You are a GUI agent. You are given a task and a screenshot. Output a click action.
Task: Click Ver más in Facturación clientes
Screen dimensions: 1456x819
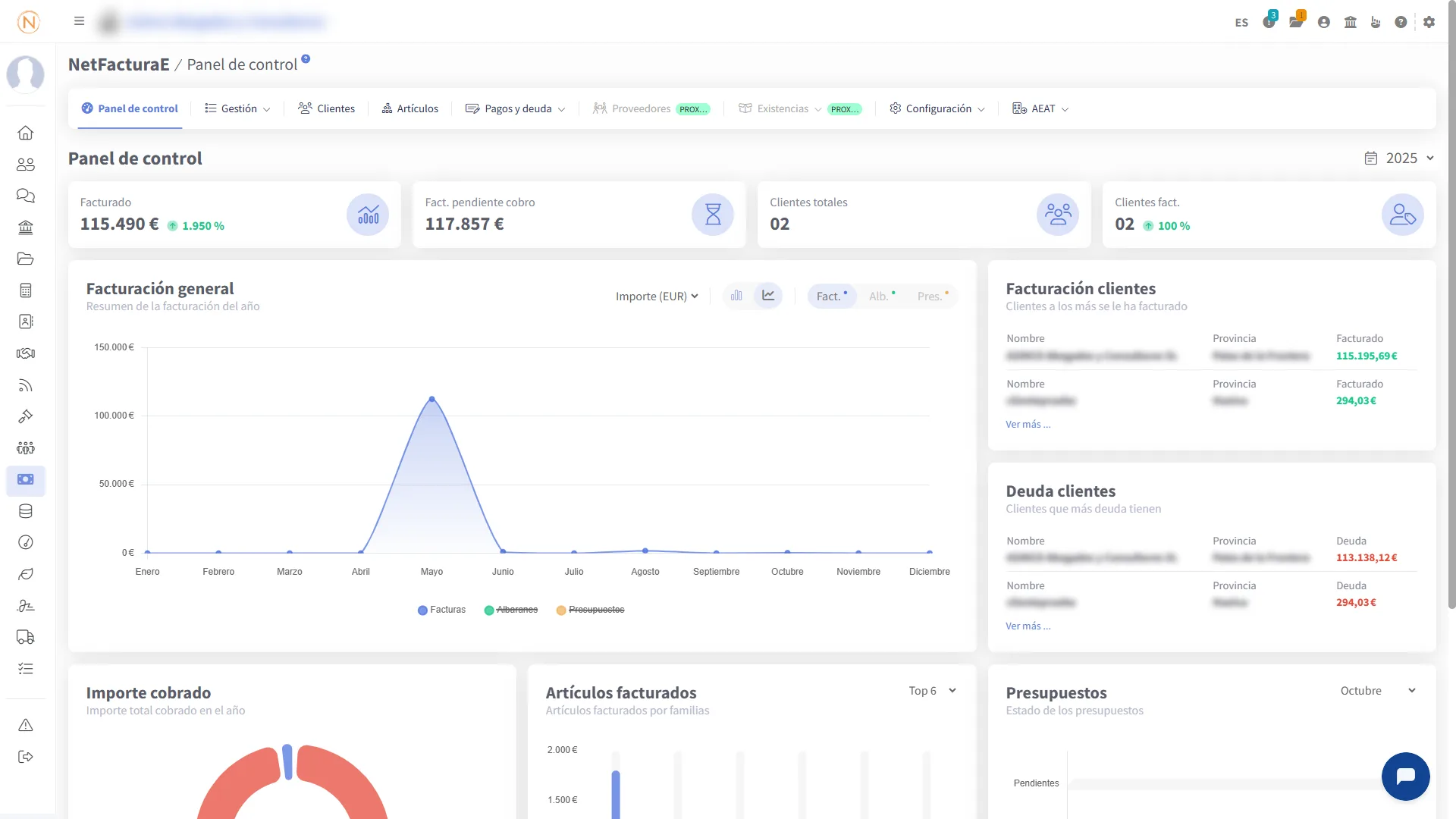1028,425
